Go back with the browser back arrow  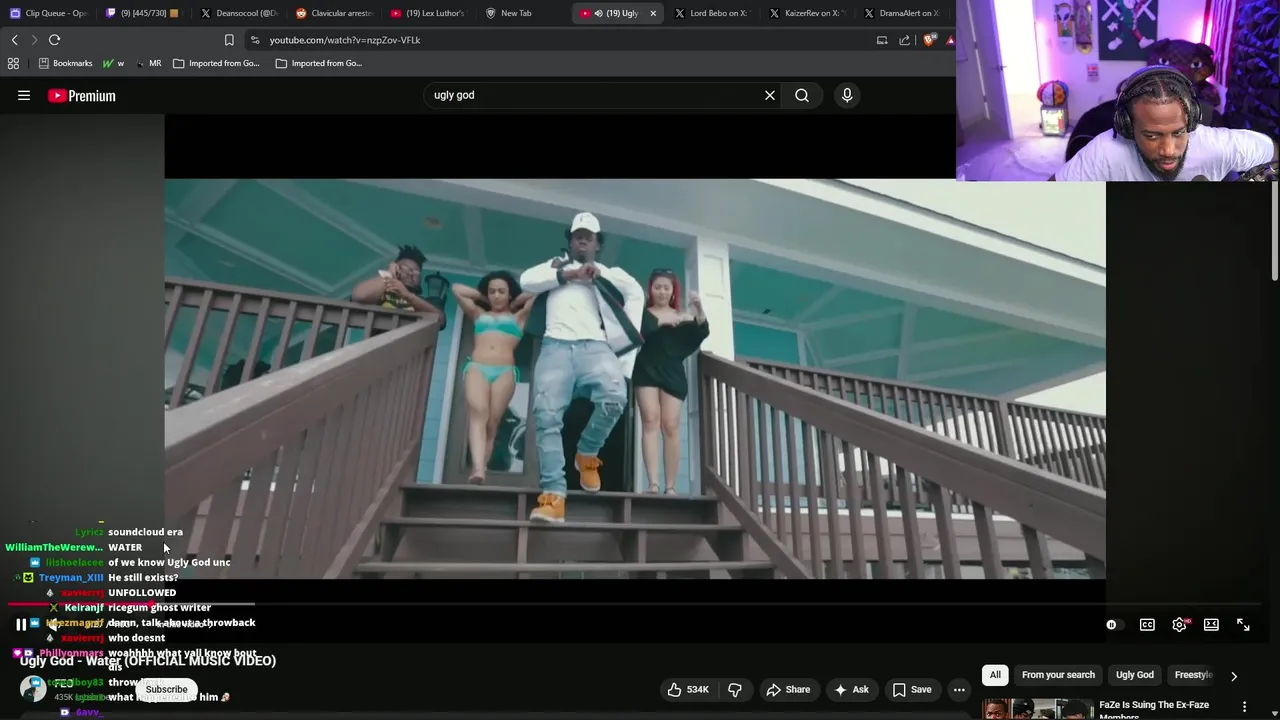coord(14,40)
